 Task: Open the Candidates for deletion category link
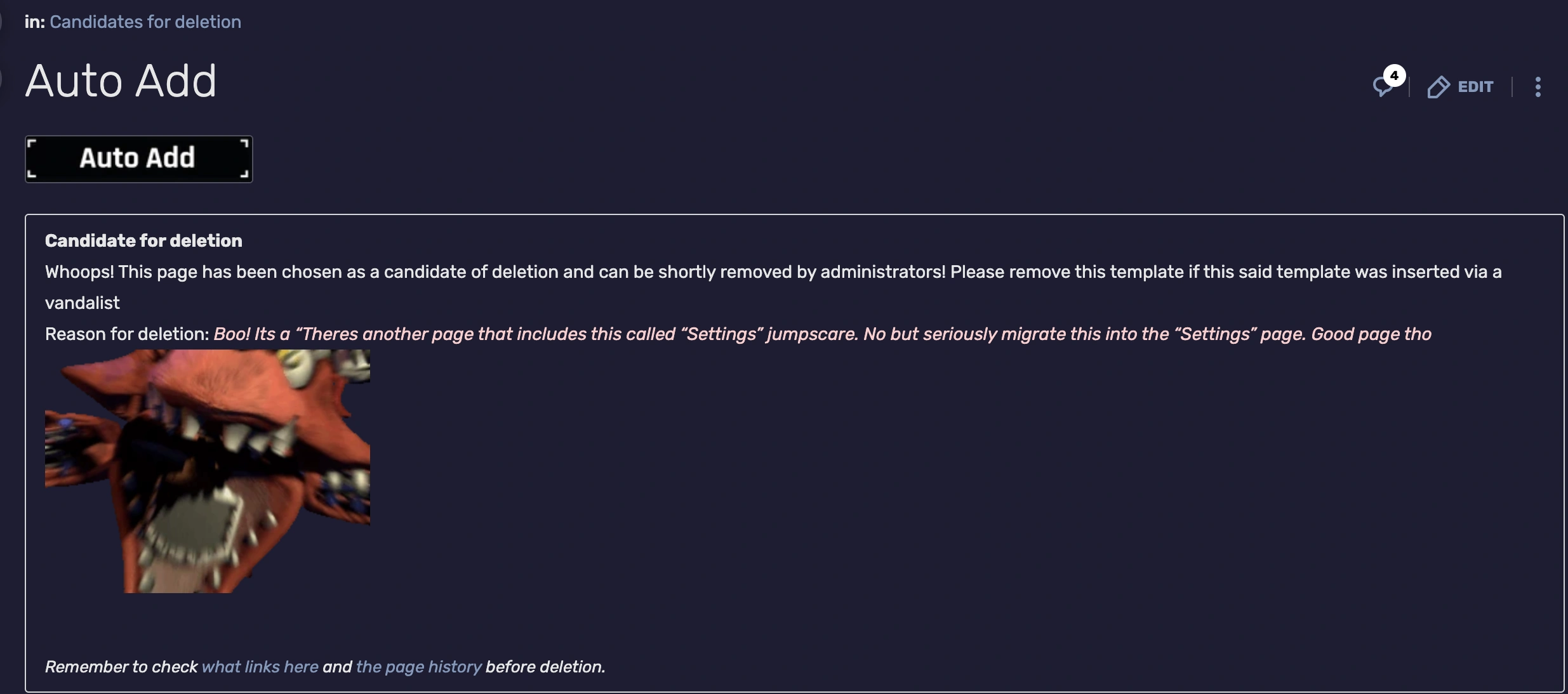(x=145, y=22)
